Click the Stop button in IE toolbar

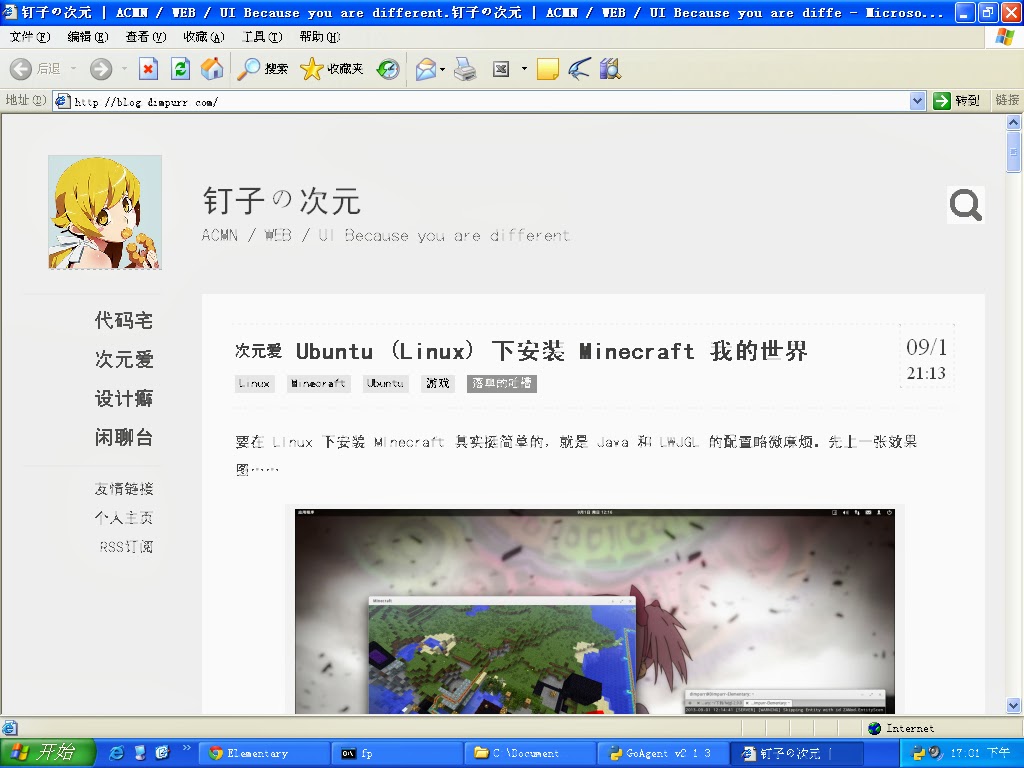click(148, 69)
